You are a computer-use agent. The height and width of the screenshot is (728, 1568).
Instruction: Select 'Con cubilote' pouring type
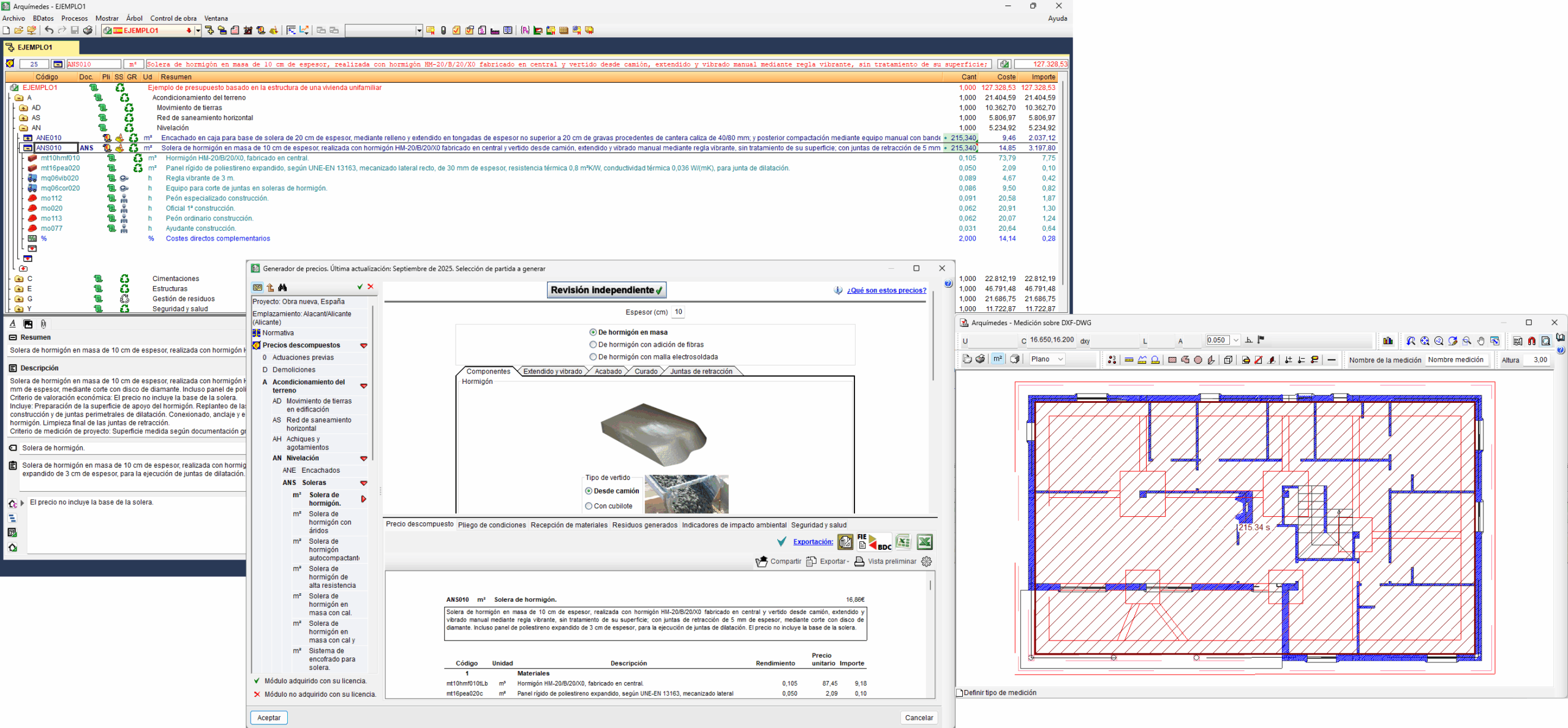[x=589, y=506]
